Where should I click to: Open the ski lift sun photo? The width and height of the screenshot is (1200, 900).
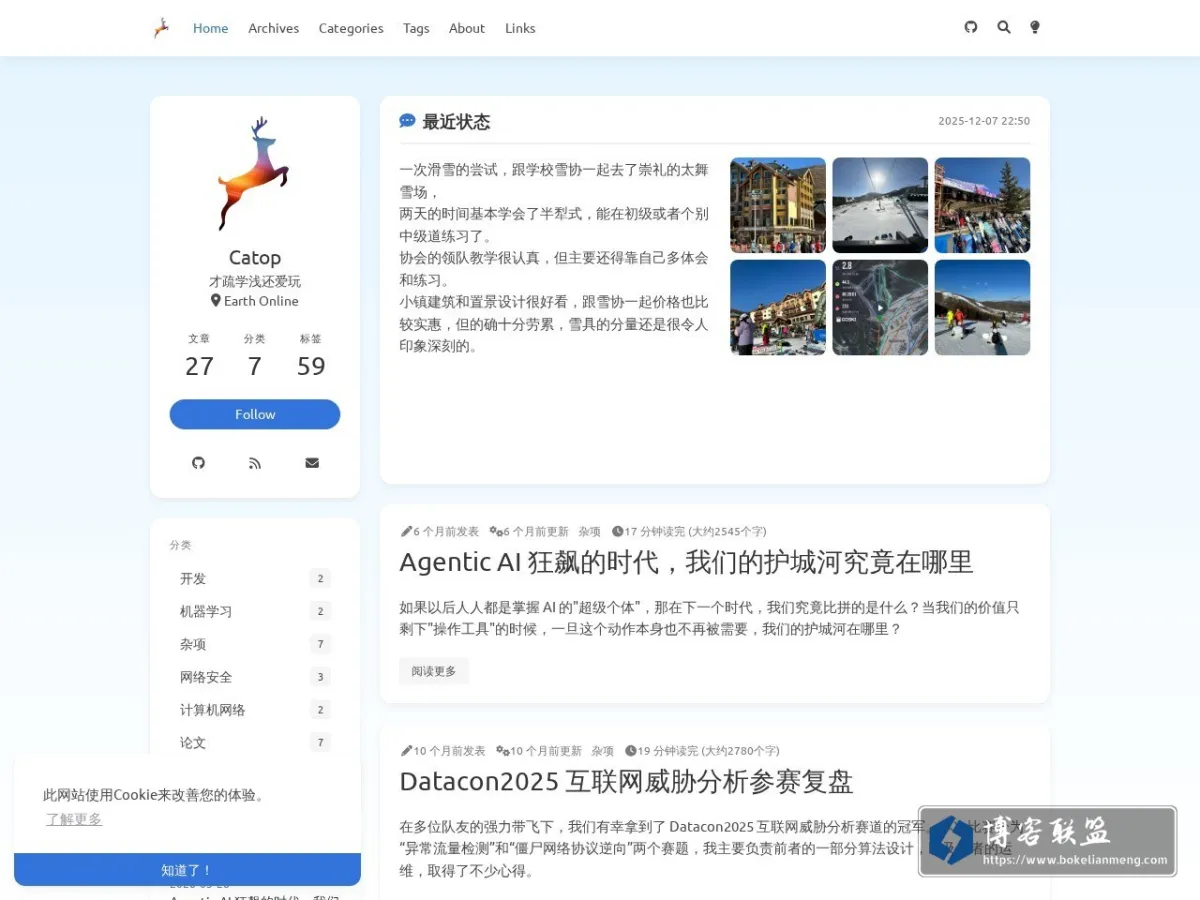[x=880, y=205]
